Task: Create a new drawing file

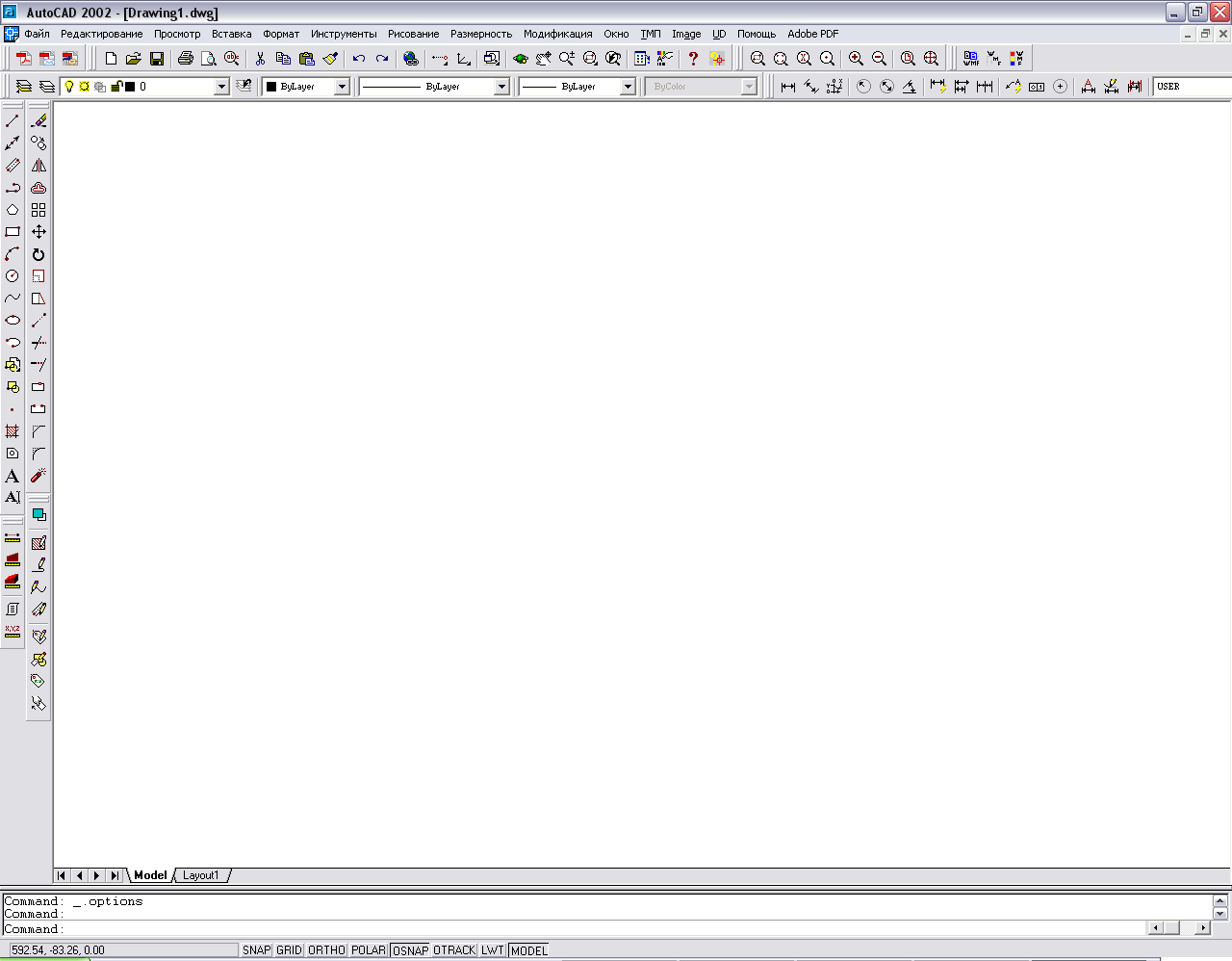Action: point(111,59)
